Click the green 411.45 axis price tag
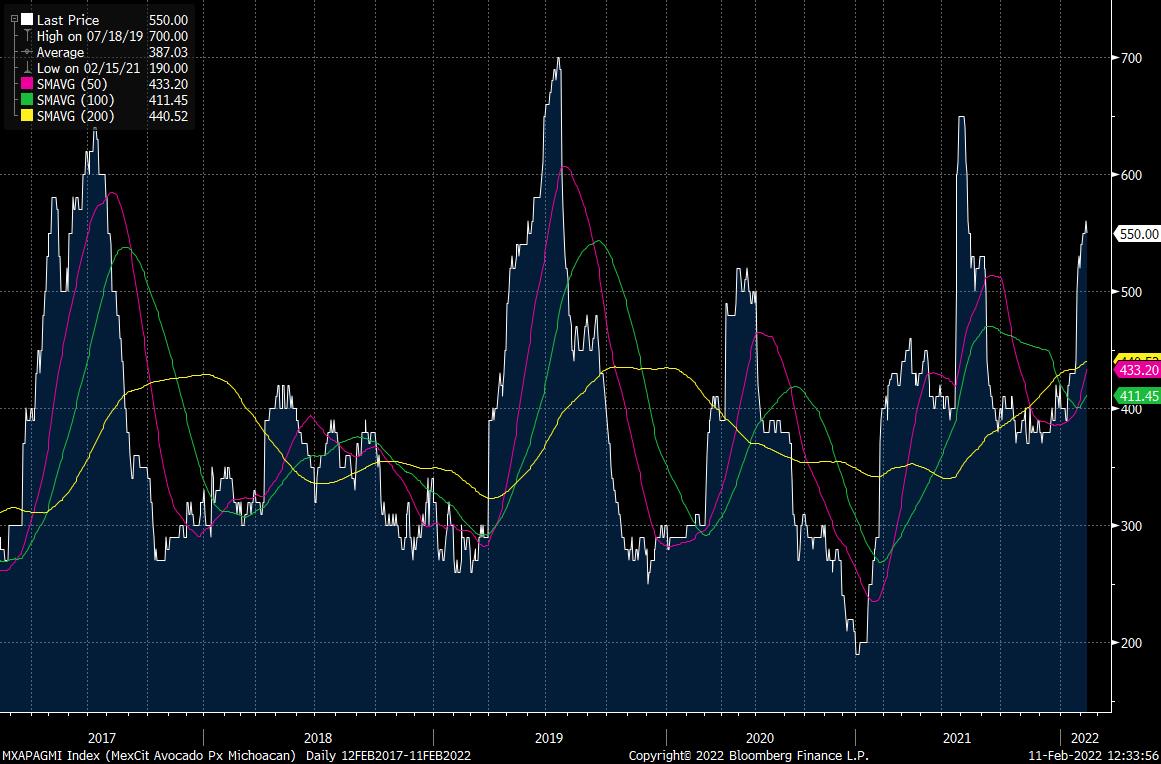1161x764 pixels. click(1136, 396)
